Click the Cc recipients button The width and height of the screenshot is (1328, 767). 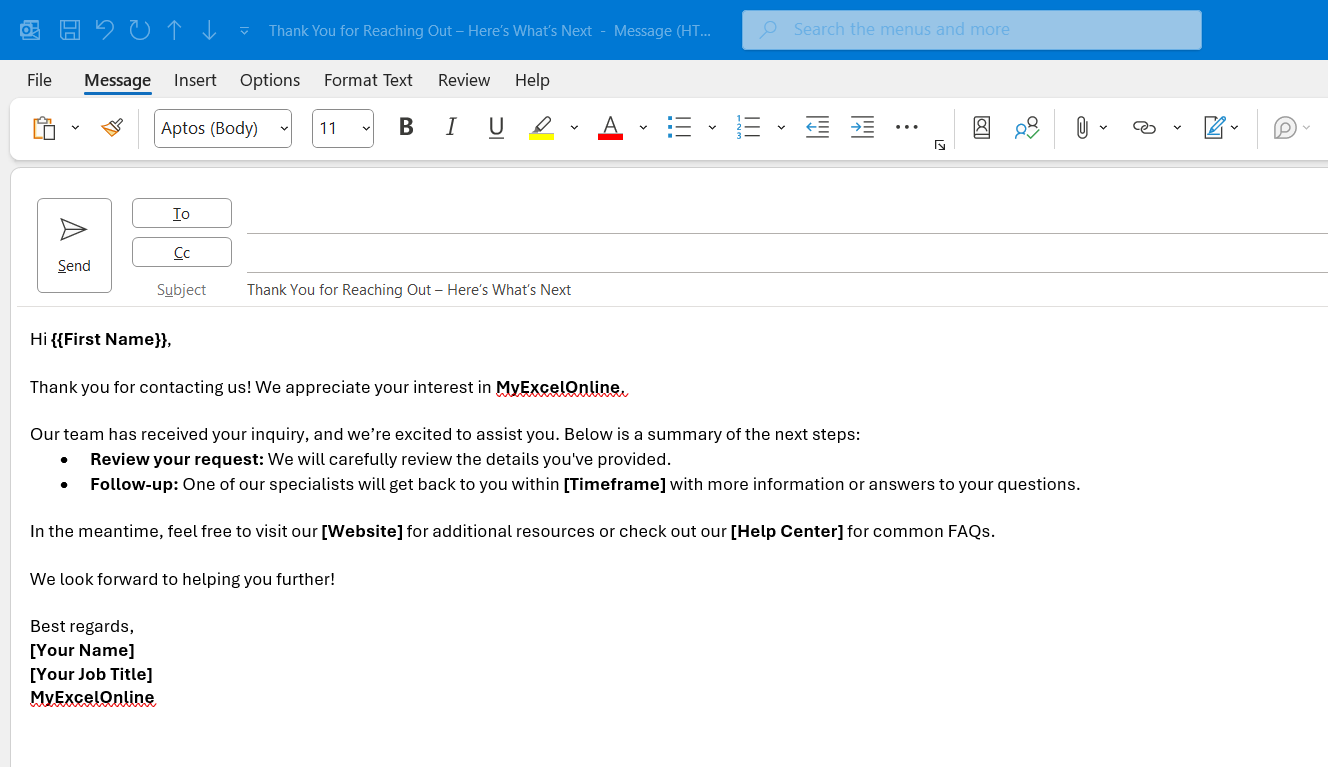(182, 252)
